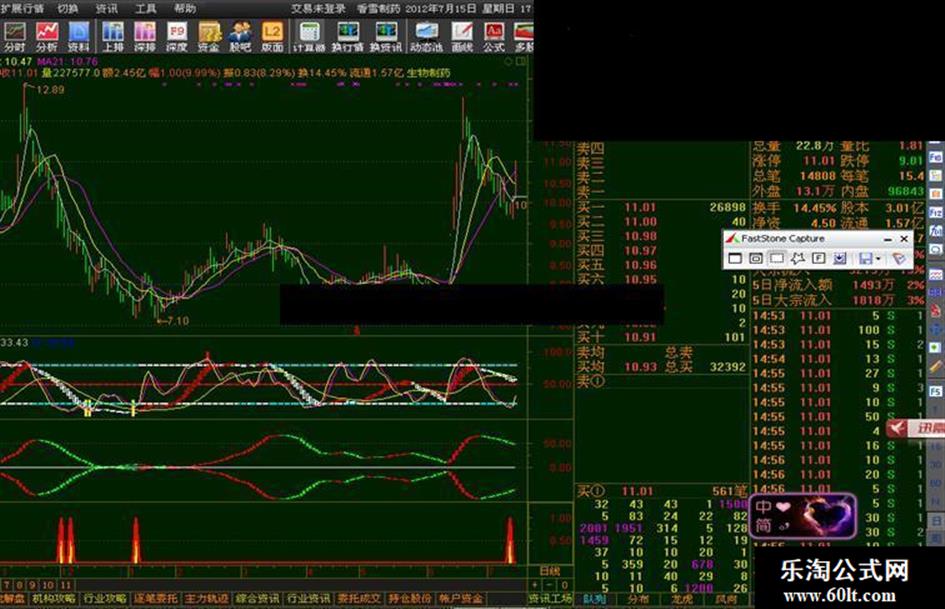Capture scrolling window in FastStone Capture

point(840,259)
